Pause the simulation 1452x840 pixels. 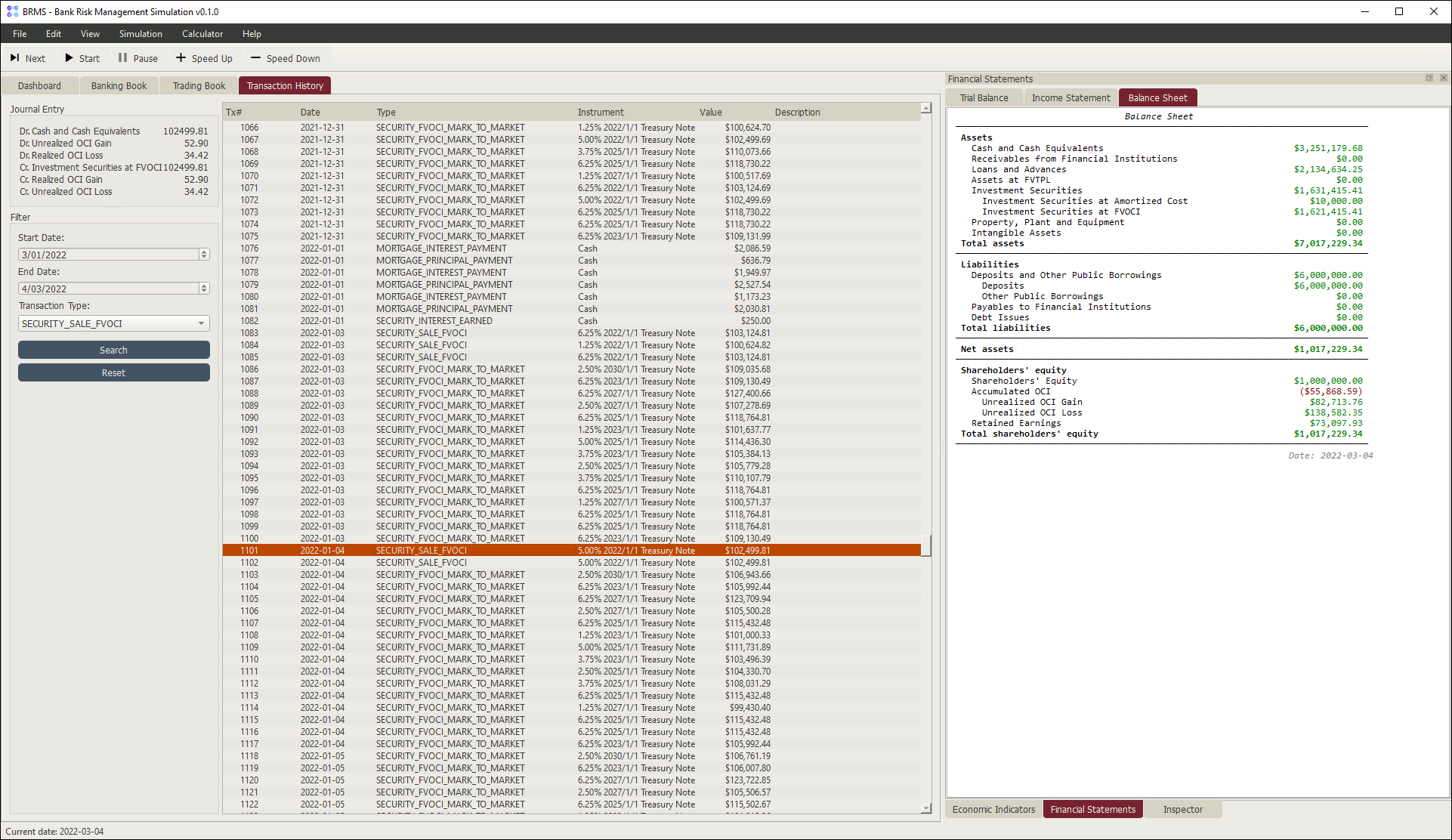pos(137,58)
